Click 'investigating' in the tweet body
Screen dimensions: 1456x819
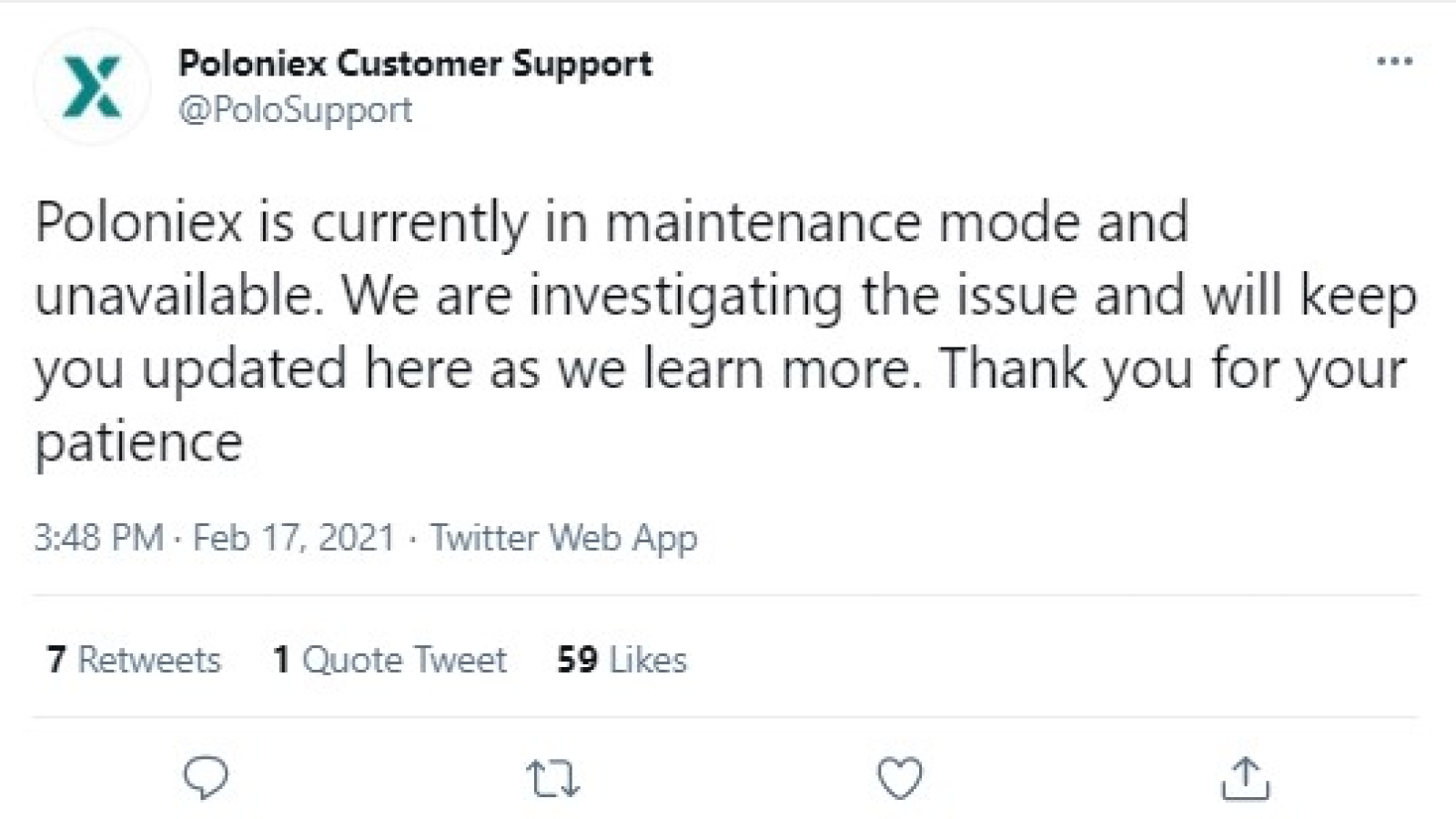(686, 298)
